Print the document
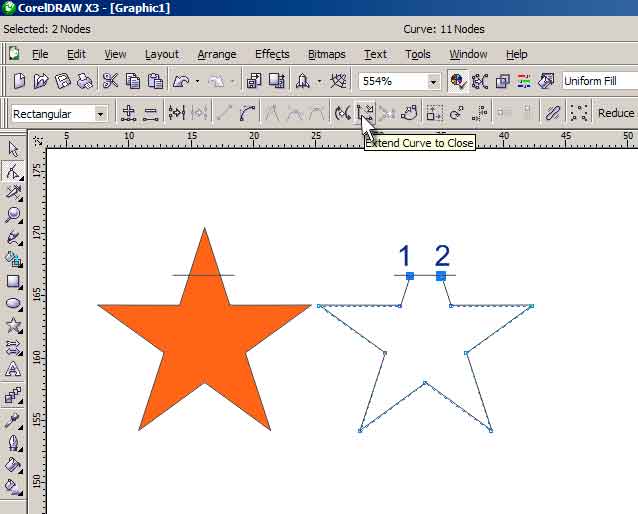This screenshot has height=514, width=638. click(85, 81)
